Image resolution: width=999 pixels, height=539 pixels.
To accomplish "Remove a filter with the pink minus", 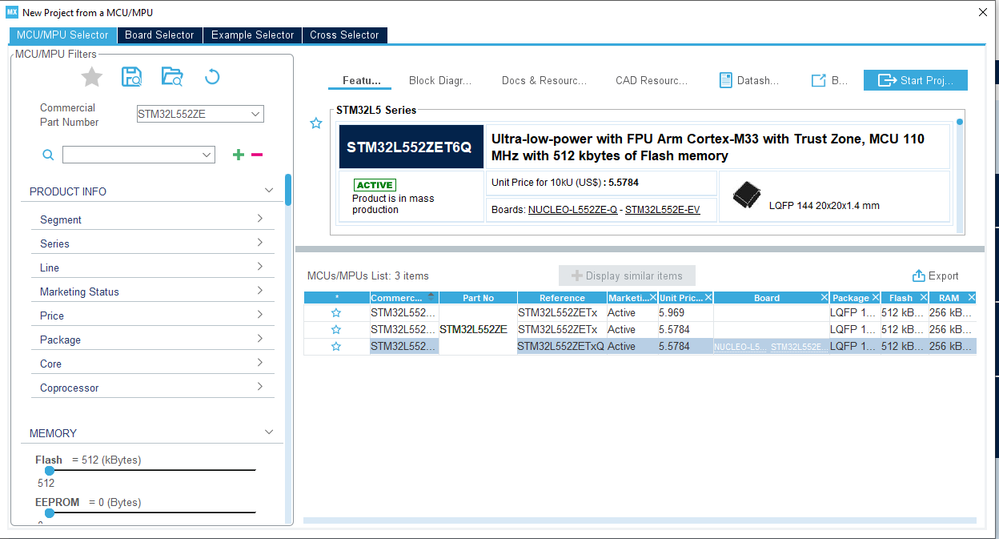I will coord(257,155).
